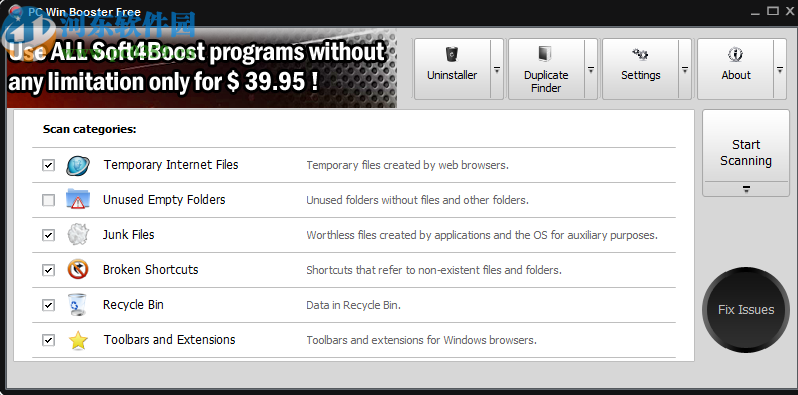Click the Broken Shortcuts icon

pyautogui.click(x=78, y=269)
